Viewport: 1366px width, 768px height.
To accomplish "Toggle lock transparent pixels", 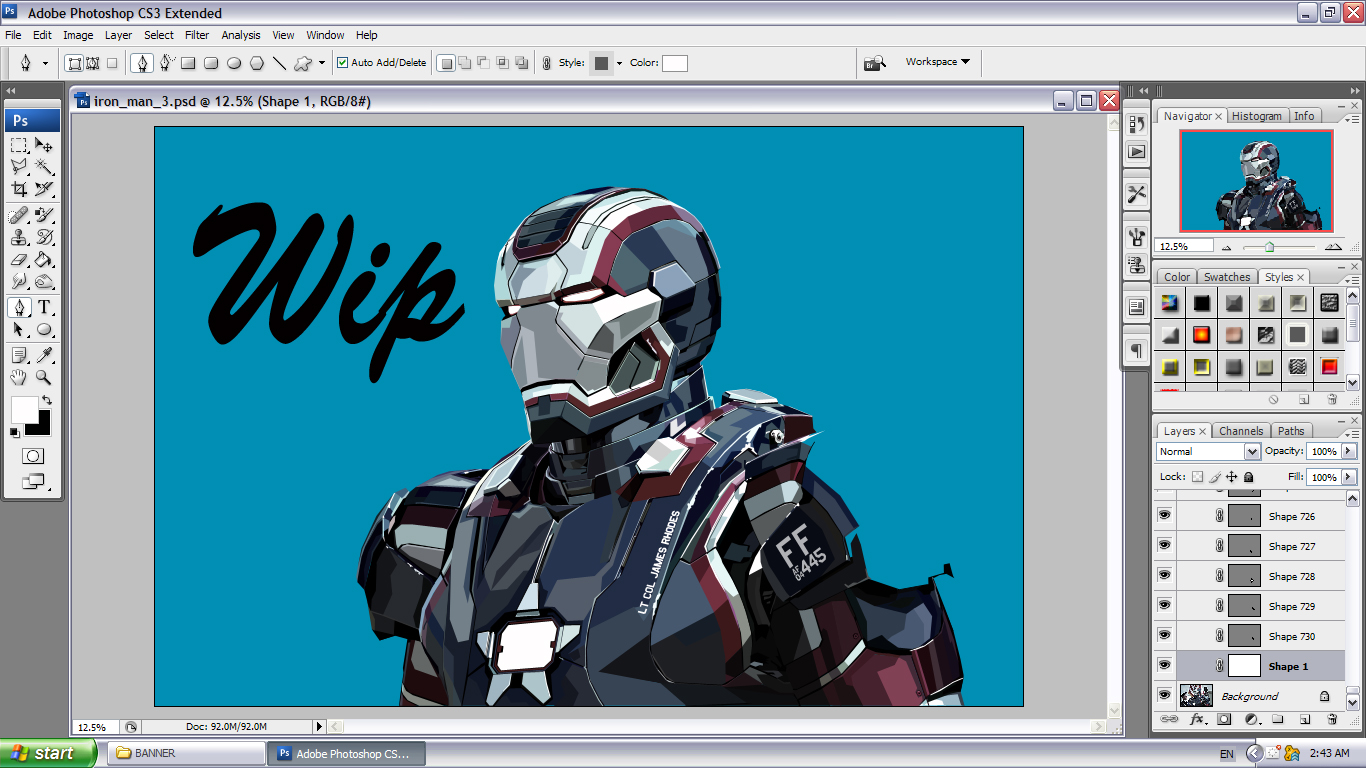I will point(1197,477).
